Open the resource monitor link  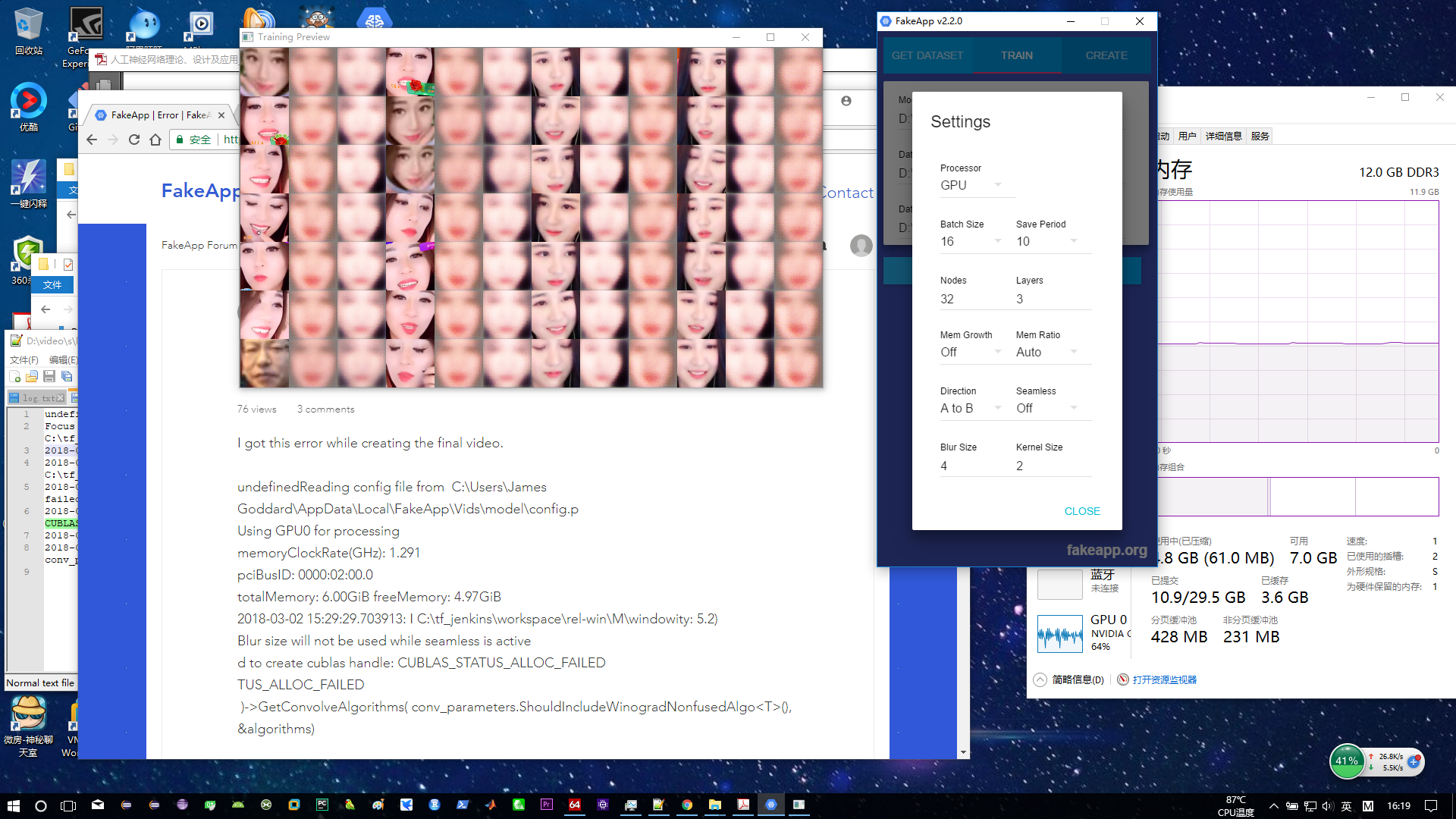pos(1164,679)
